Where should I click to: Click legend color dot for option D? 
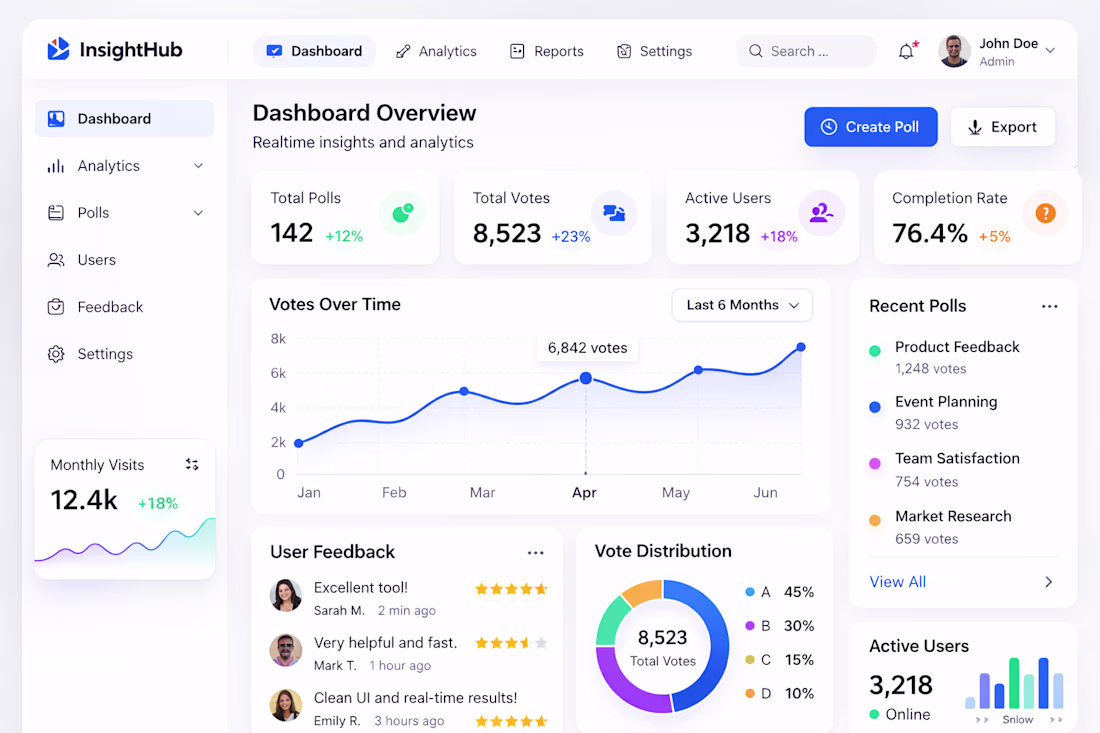pyautogui.click(x=750, y=693)
